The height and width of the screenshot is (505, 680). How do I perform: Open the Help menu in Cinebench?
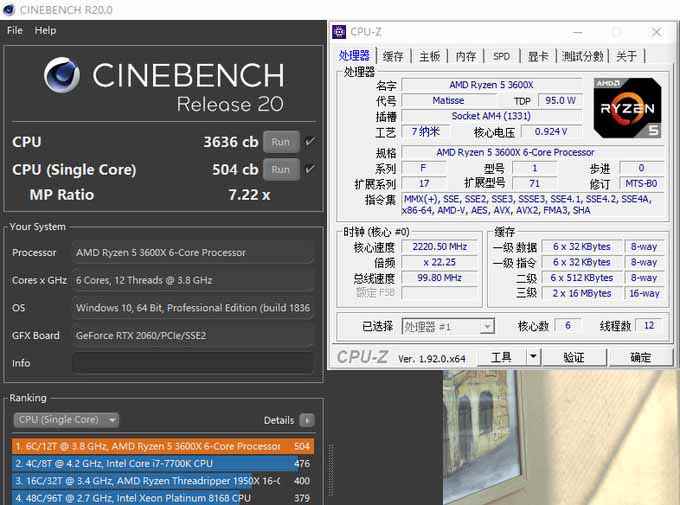(46, 30)
